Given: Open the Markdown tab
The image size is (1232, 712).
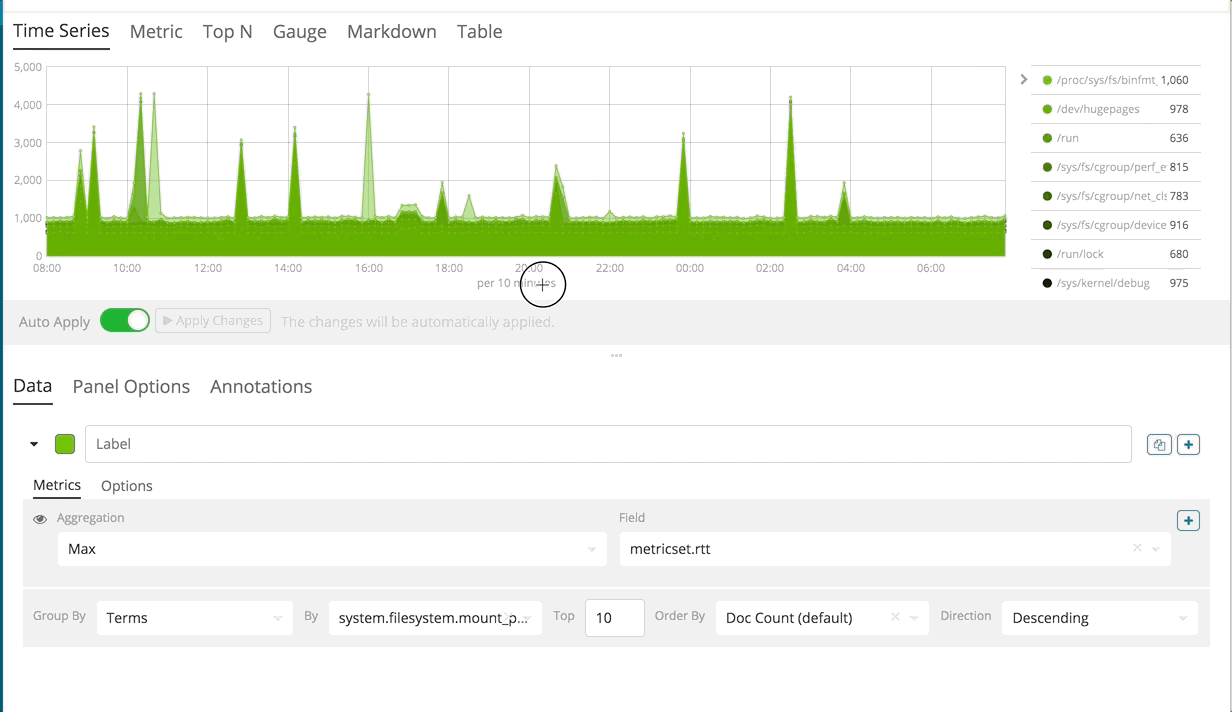Looking at the screenshot, I should click(392, 31).
